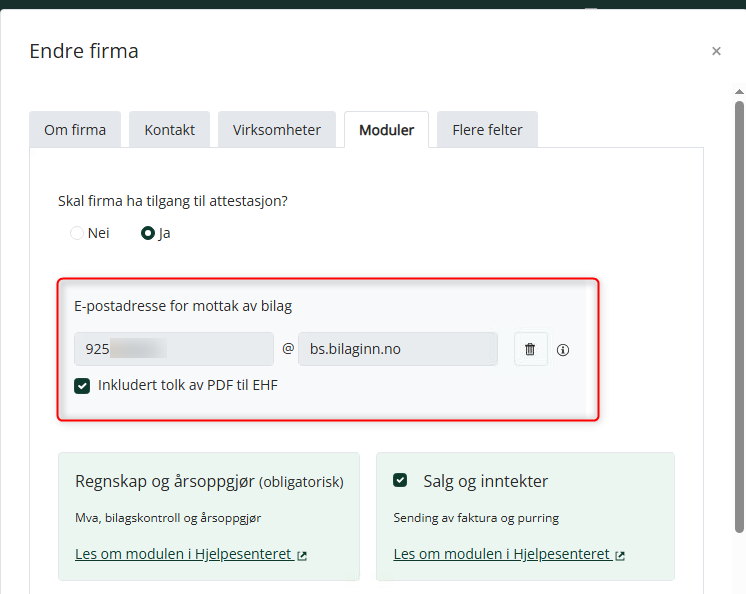This screenshot has width=746, height=594.
Task: Switch to the Om firma tab
Action: [75, 130]
